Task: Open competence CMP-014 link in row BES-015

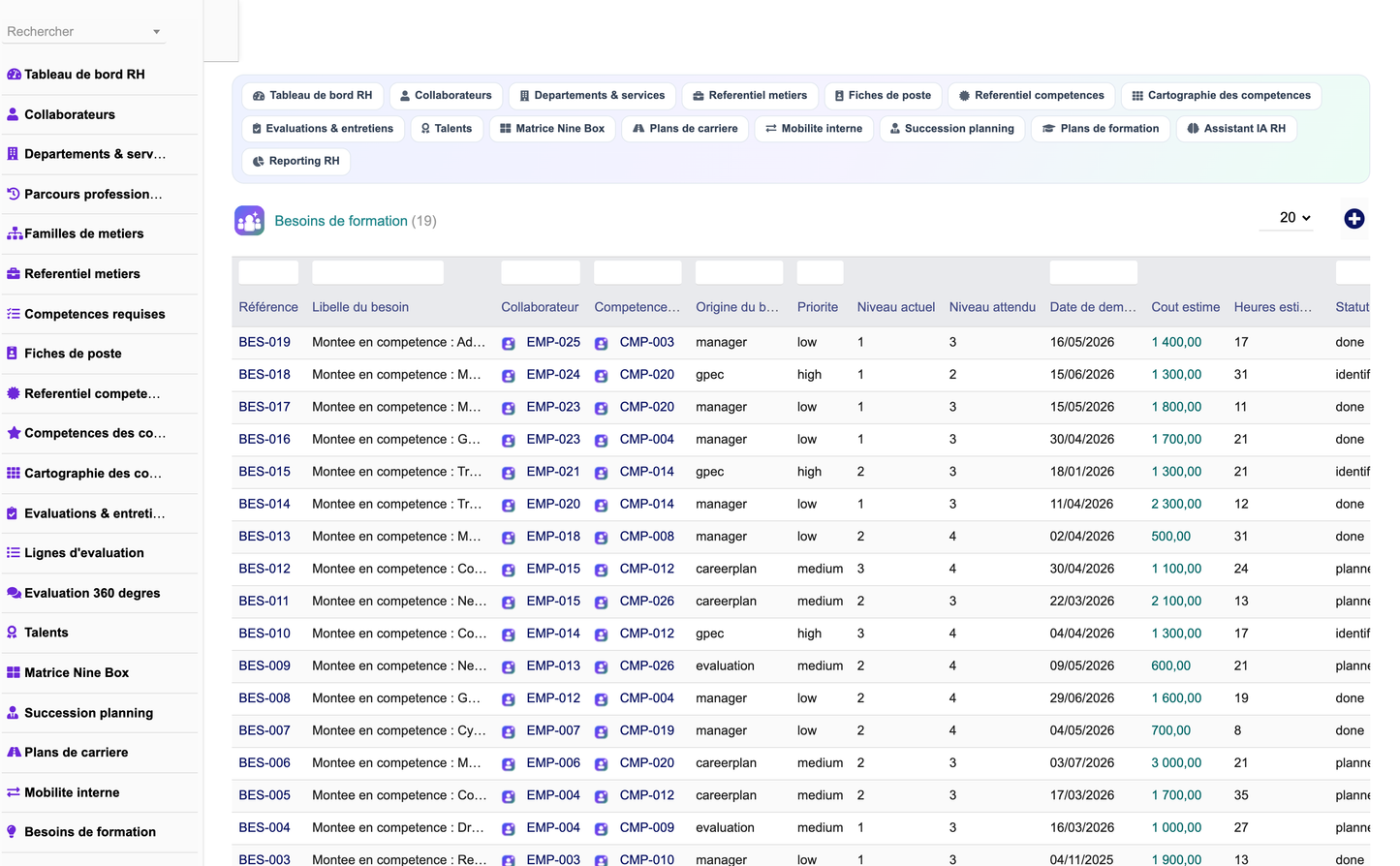Action: [x=646, y=472]
